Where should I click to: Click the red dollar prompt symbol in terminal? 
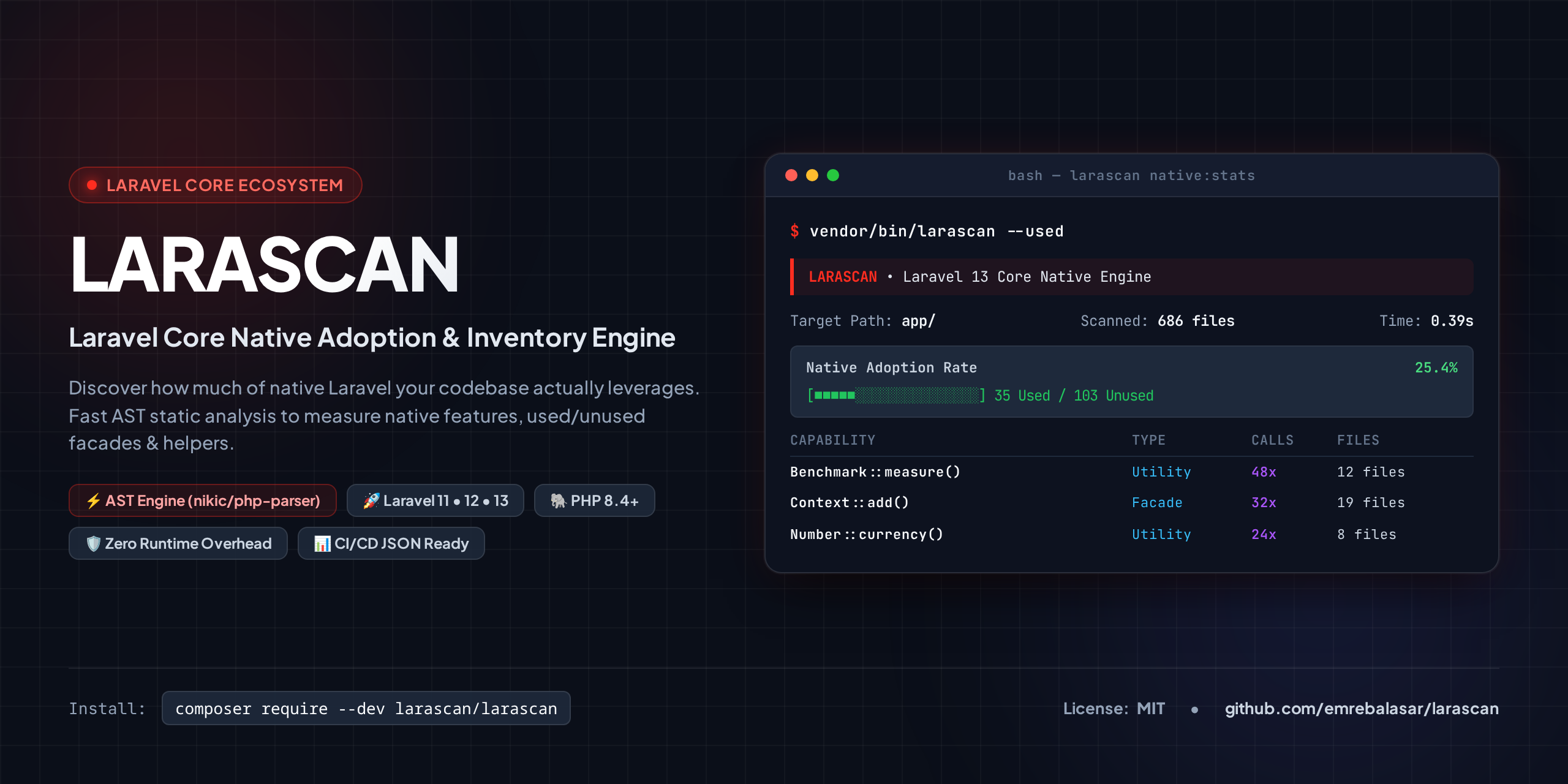[795, 231]
